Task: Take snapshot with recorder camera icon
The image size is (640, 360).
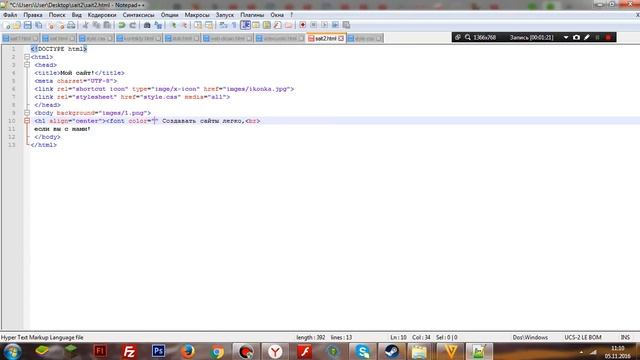Action: 576,38
